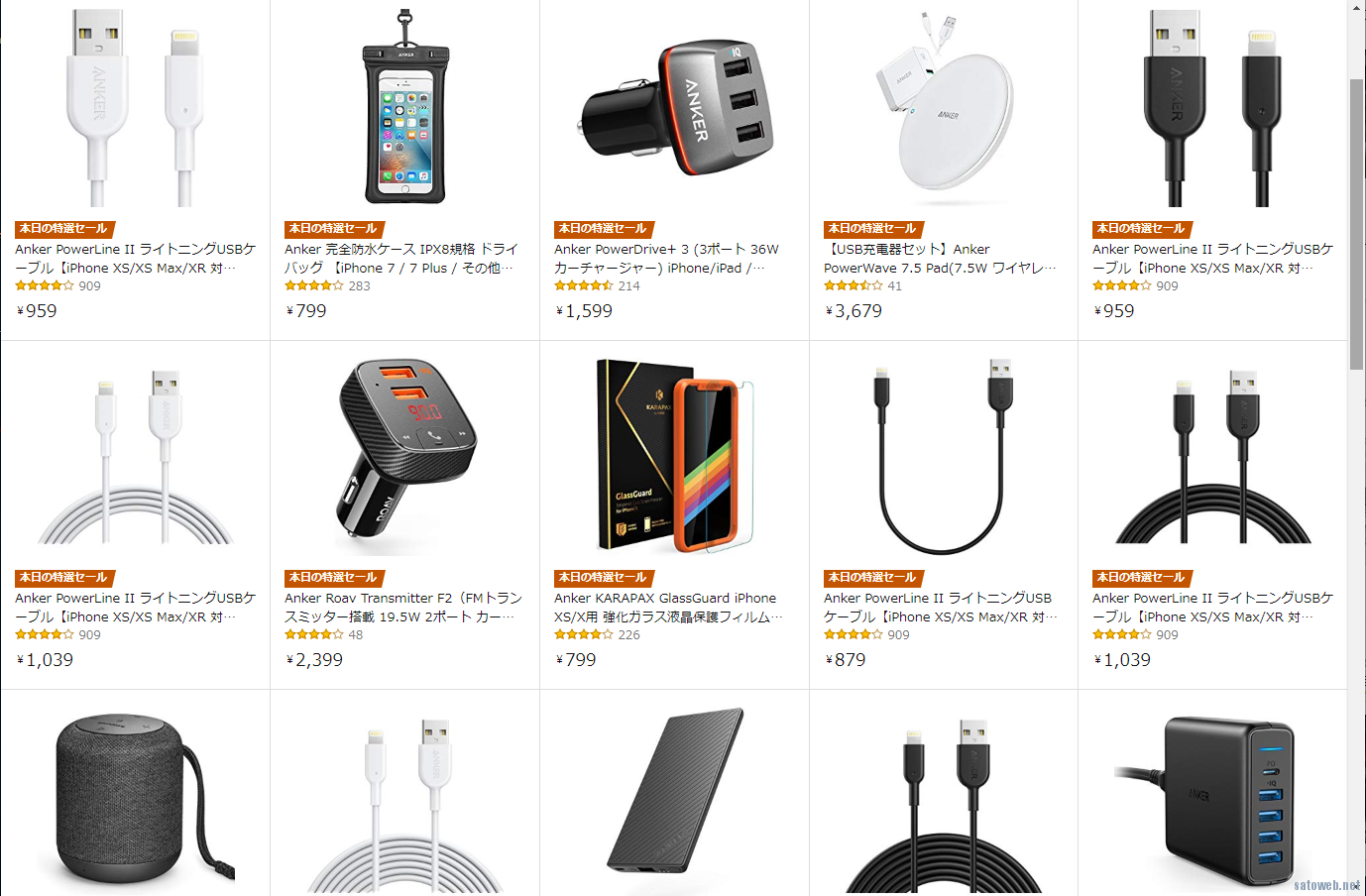Click the Anker Roav Transmitter F2 title link
Image resolution: width=1366 pixels, height=896 pixels.
pos(403,608)
